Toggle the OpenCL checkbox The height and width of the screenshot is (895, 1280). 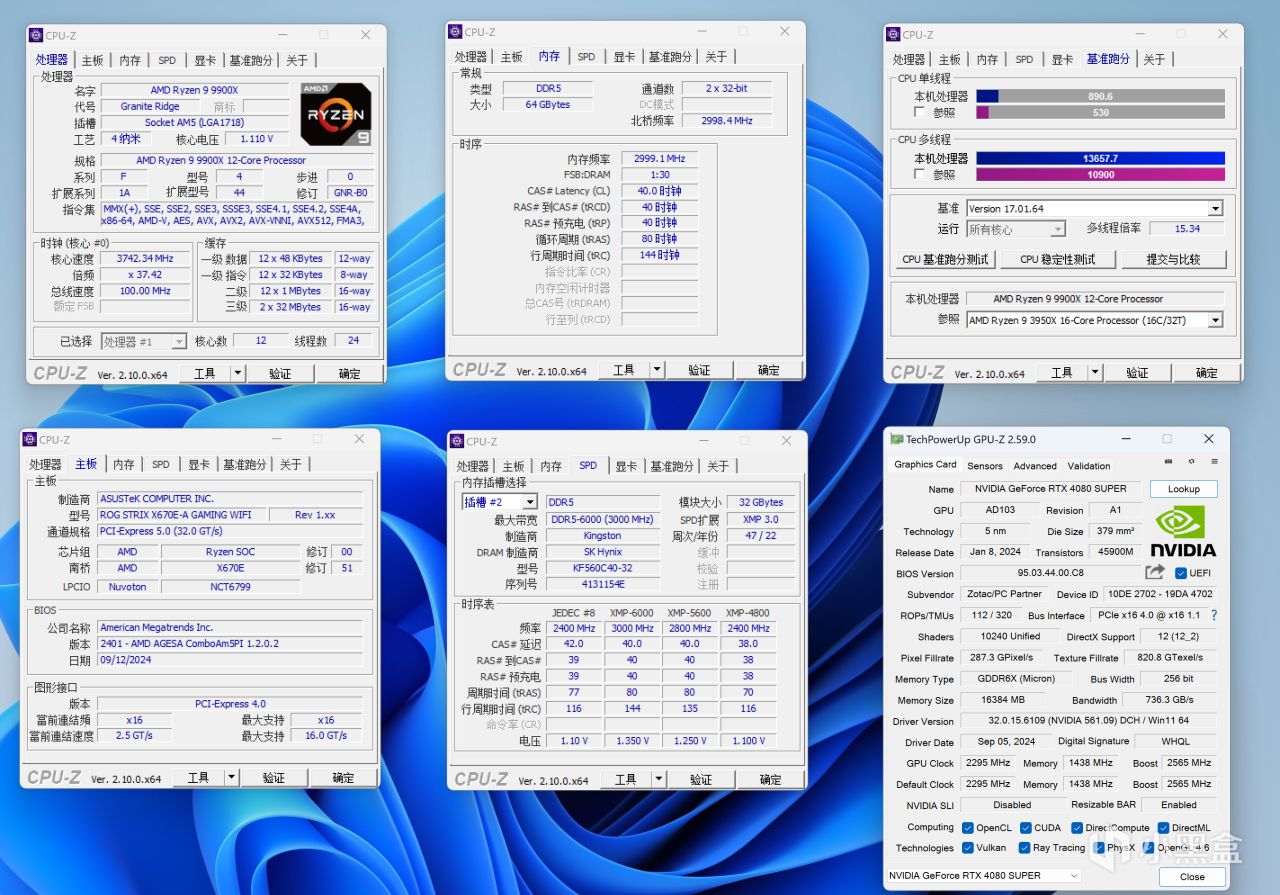[967, 828]
